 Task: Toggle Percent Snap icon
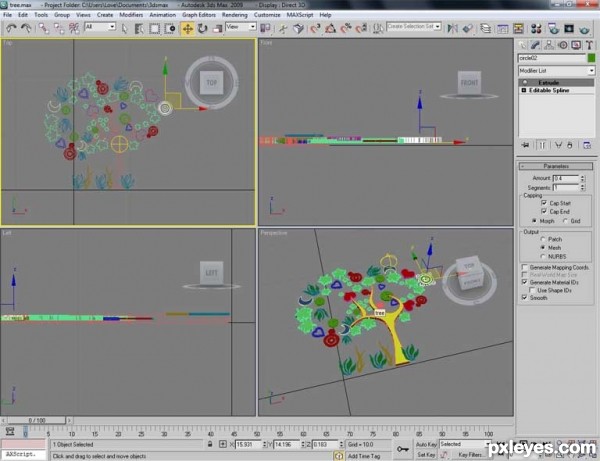pos(346,28)
